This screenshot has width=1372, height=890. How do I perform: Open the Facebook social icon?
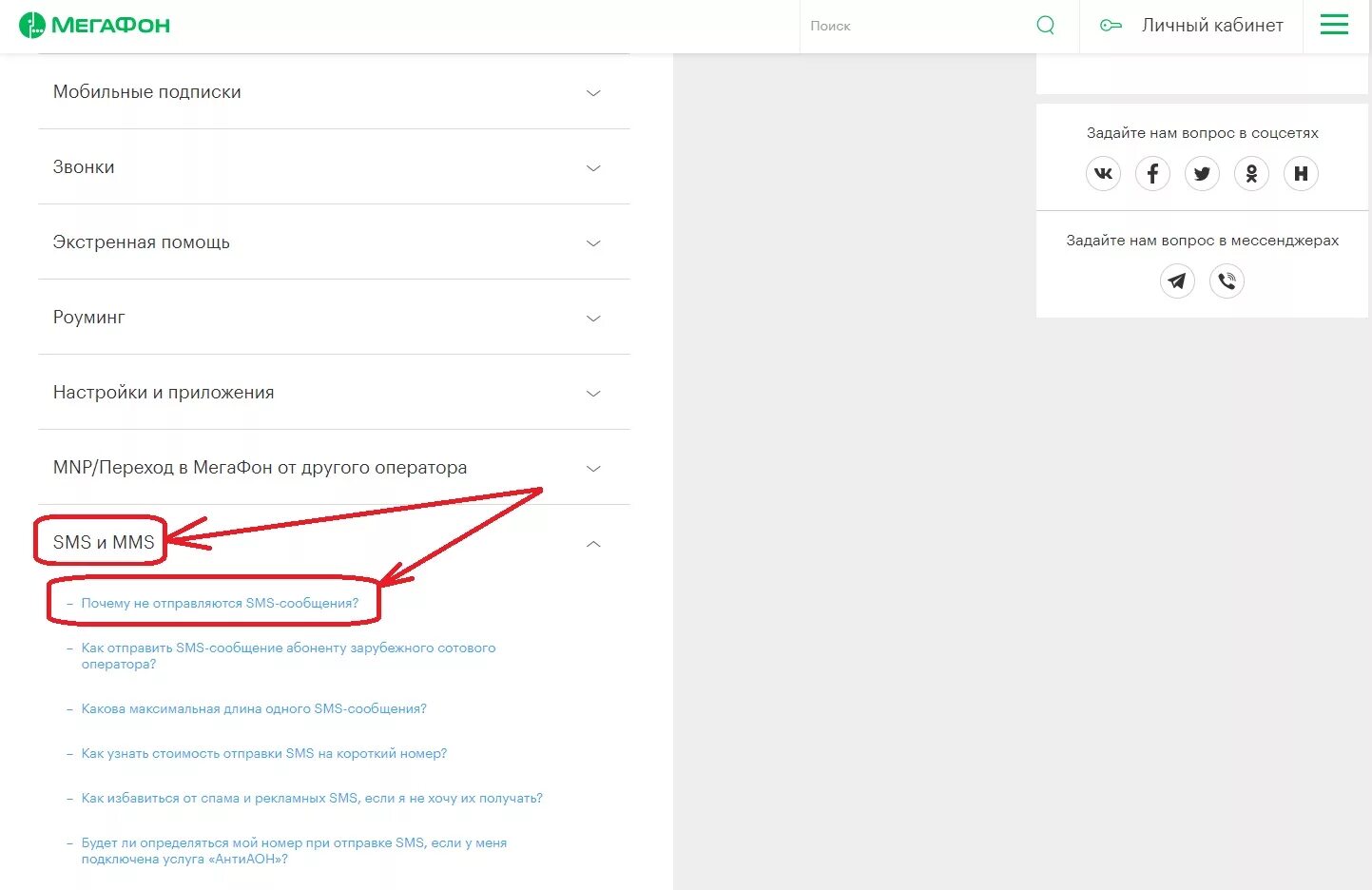coord(1152,173)
